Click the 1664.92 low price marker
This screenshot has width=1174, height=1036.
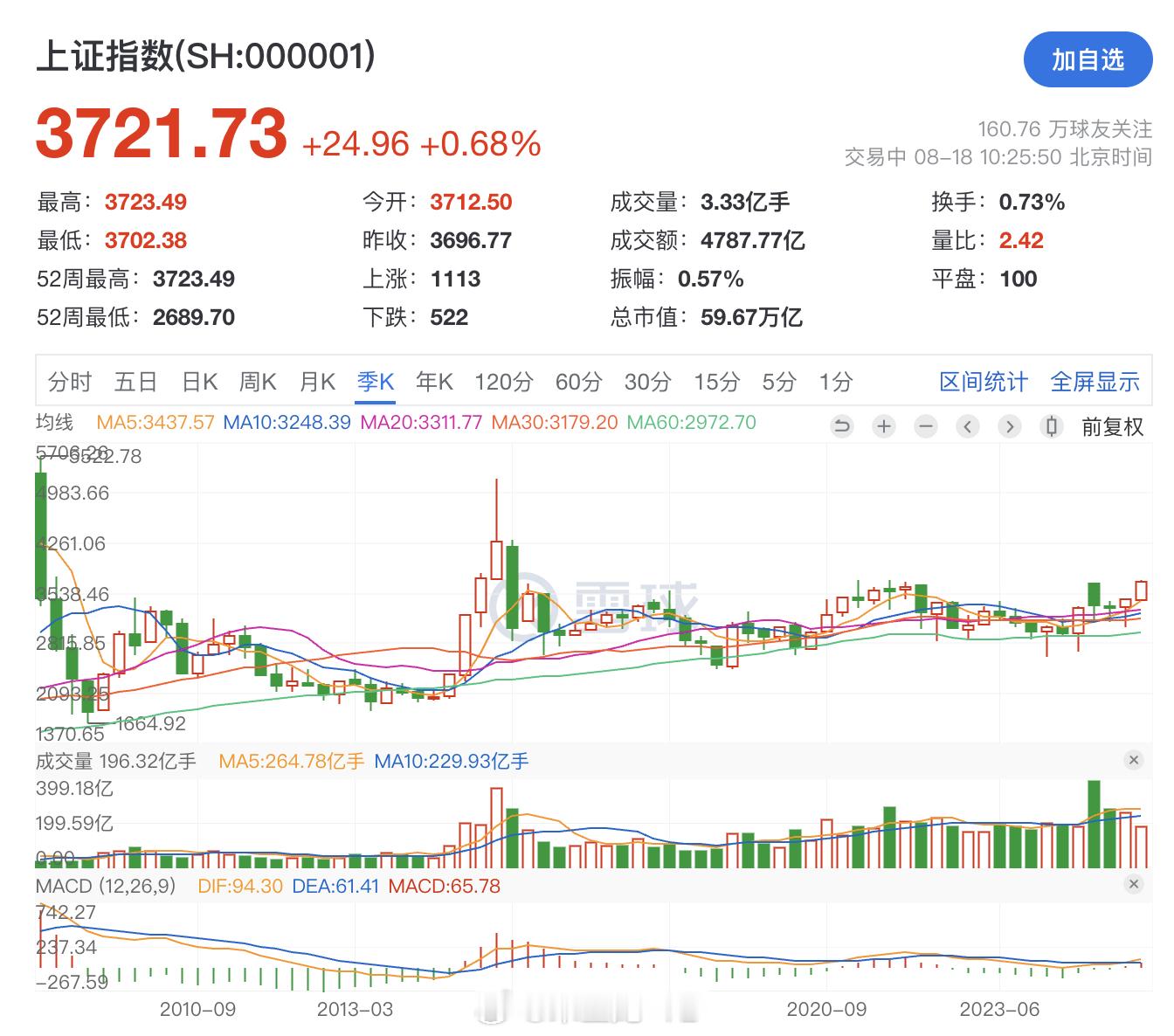150,724
